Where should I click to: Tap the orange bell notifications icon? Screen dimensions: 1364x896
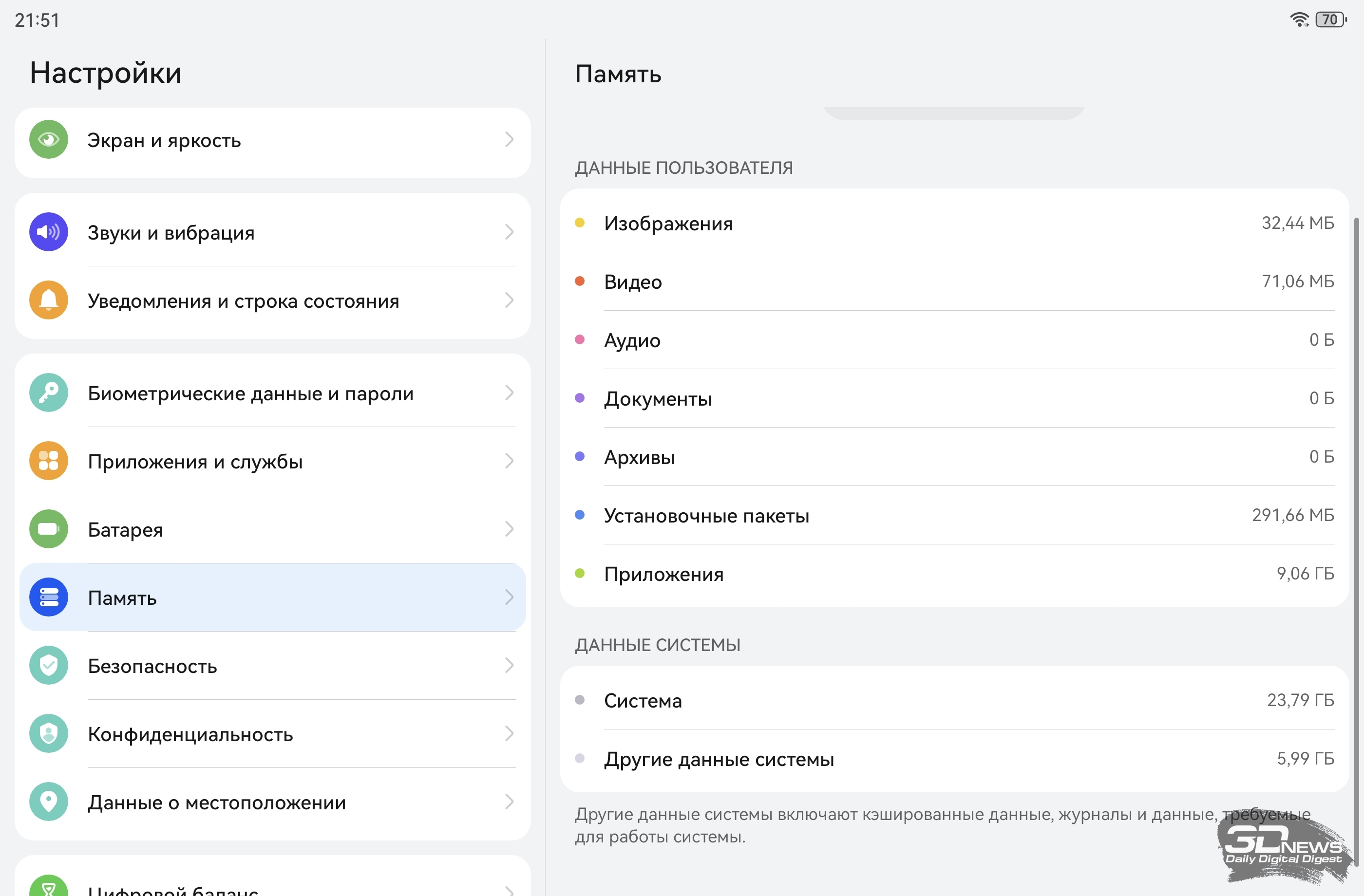49,300
